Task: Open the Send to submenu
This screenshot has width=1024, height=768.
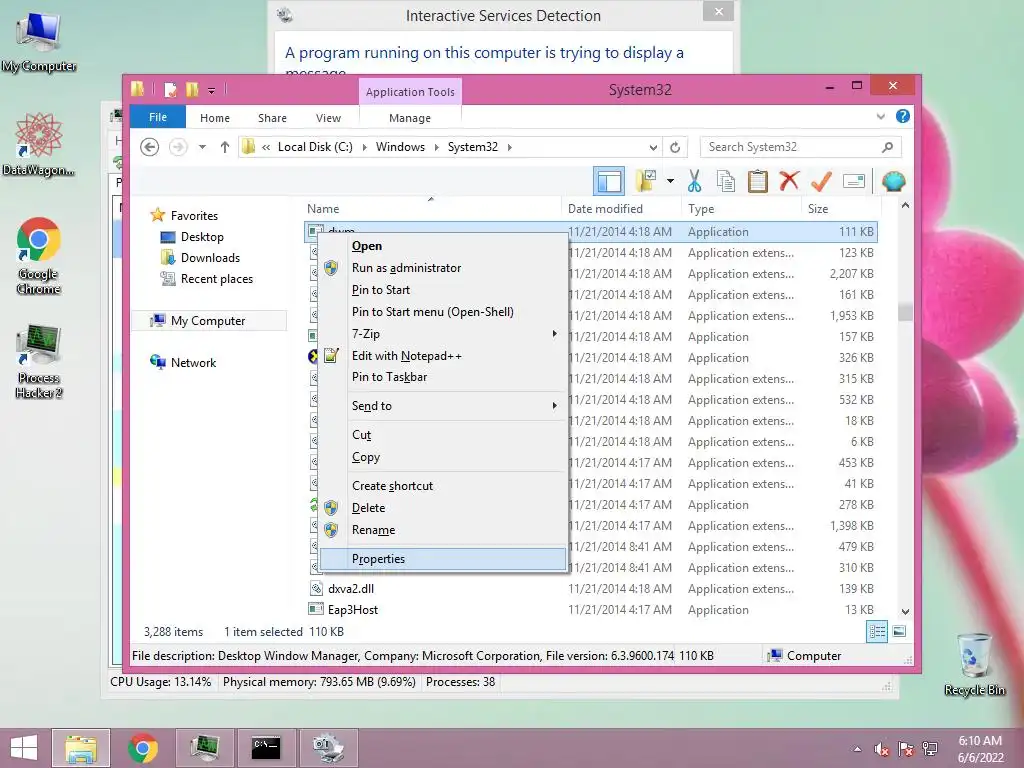Action: pyautogui.click(x=443, y=406)
